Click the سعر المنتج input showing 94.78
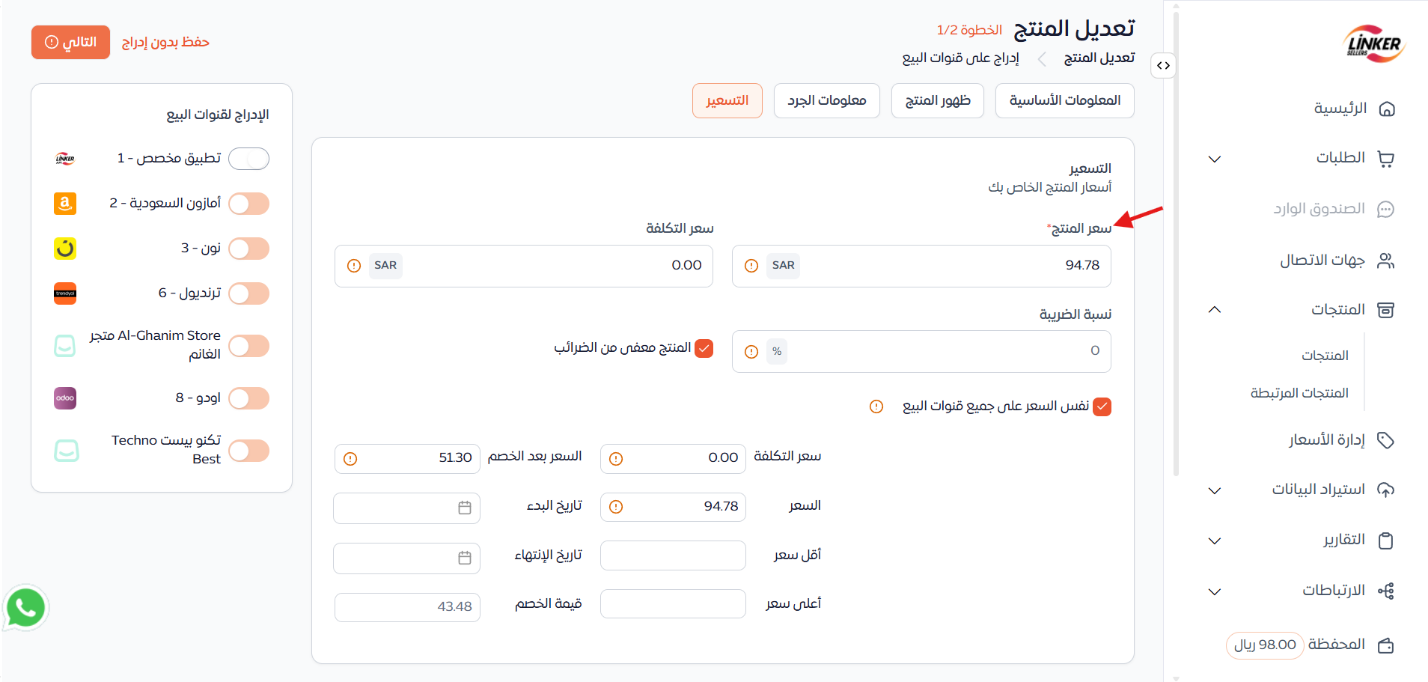The image size is (1428, 682). pos(921,266)
